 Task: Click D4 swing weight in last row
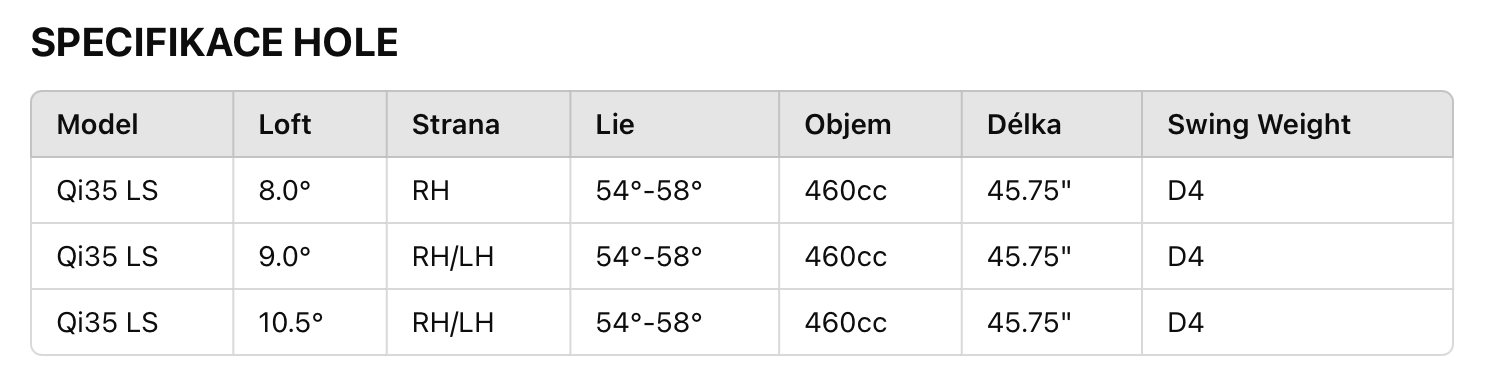click(x=1185, y=322)
